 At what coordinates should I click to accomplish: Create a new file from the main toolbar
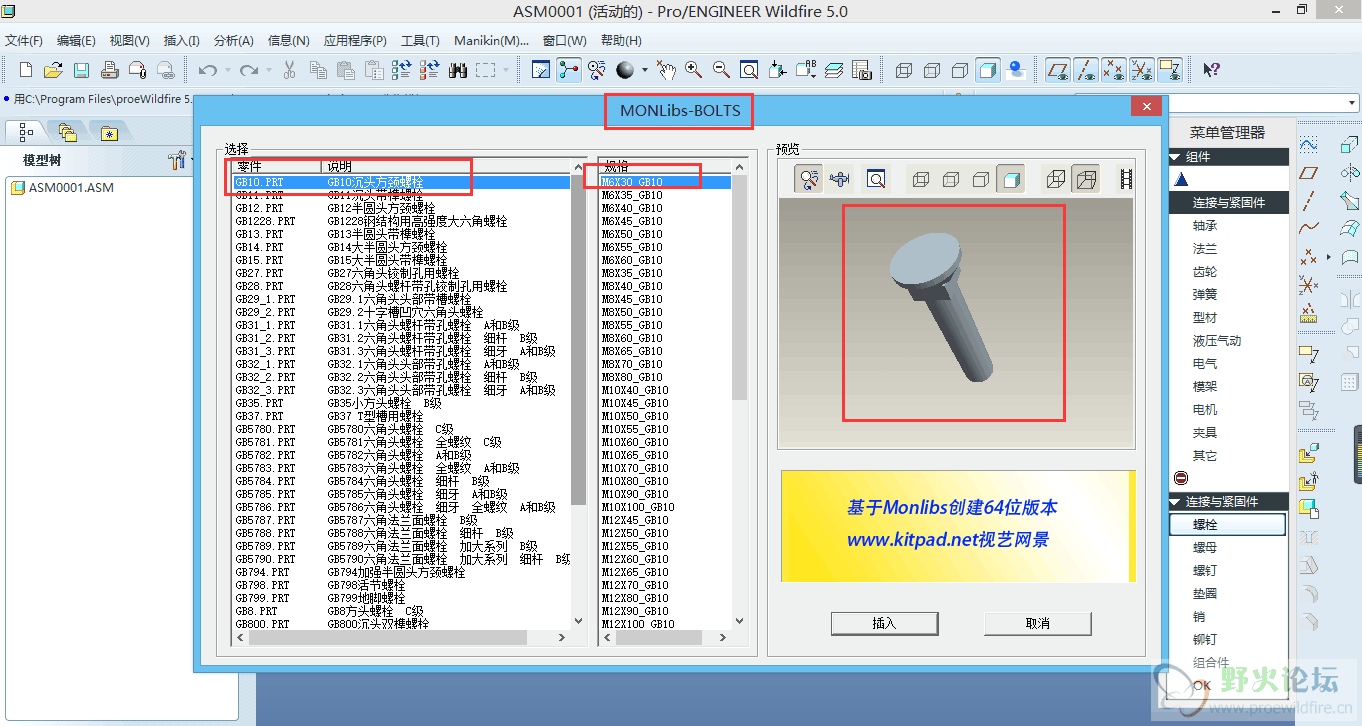click(26, 70)
